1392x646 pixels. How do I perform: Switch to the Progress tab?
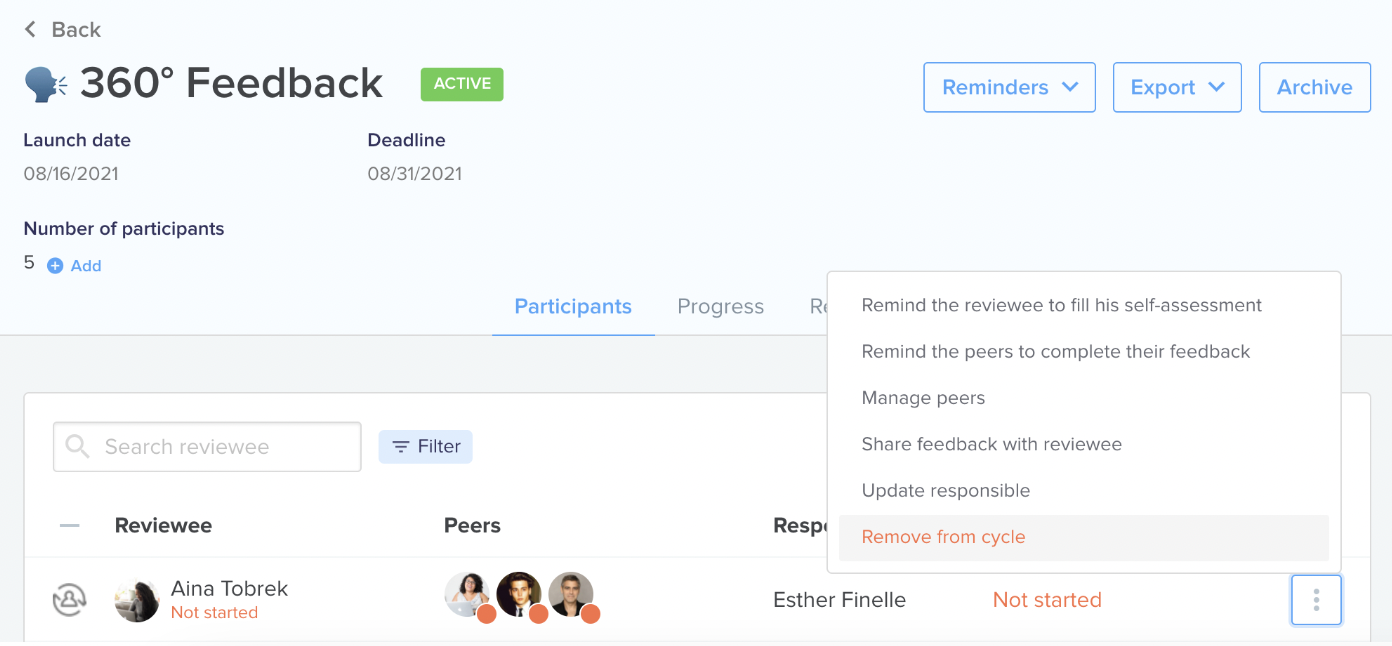point(720,307)
